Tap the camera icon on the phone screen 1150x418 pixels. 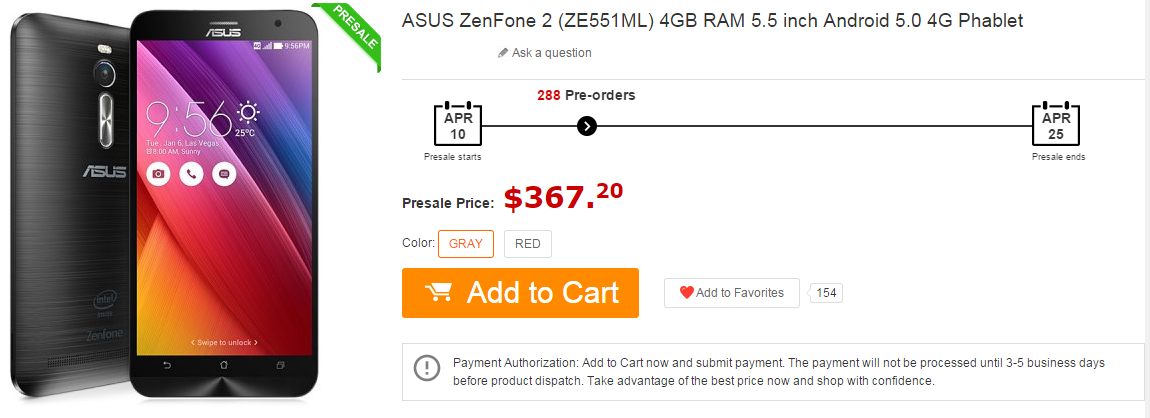[x=158, y=174]
